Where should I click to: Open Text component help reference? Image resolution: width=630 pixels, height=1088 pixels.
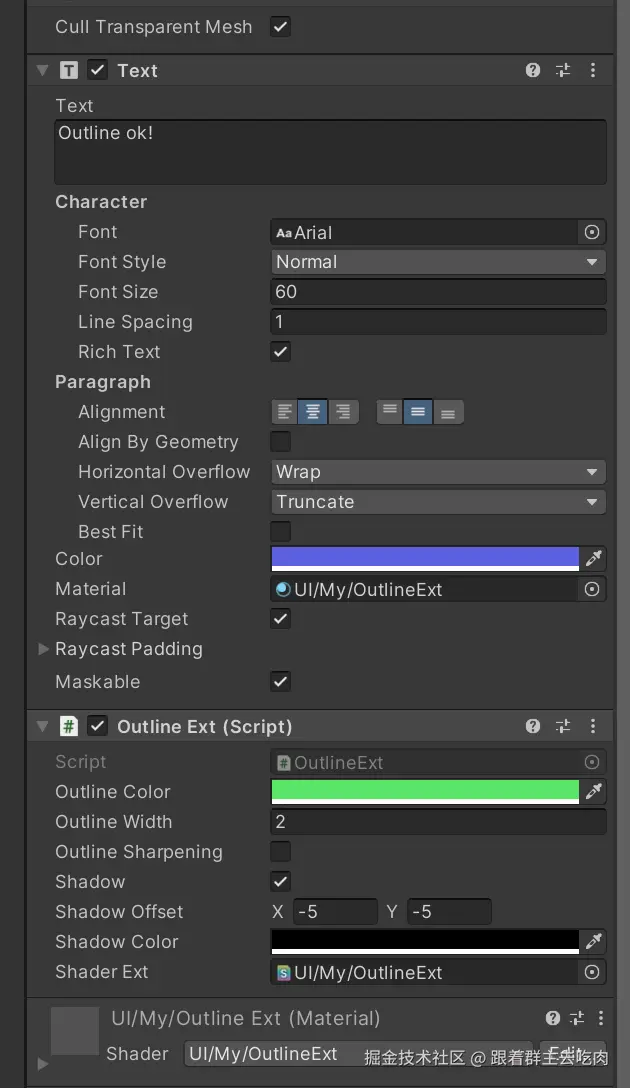pyautogui.click(x=533, y=70)
